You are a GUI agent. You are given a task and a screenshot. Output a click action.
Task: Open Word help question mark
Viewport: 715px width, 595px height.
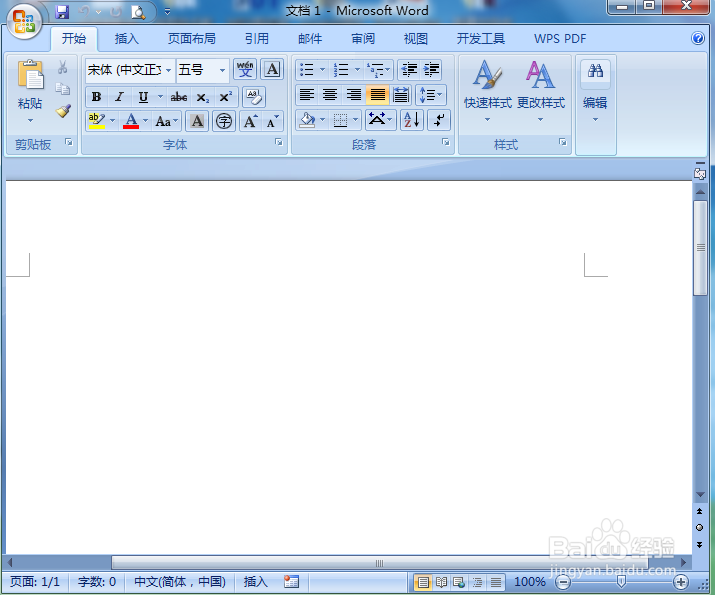point(698,38)
